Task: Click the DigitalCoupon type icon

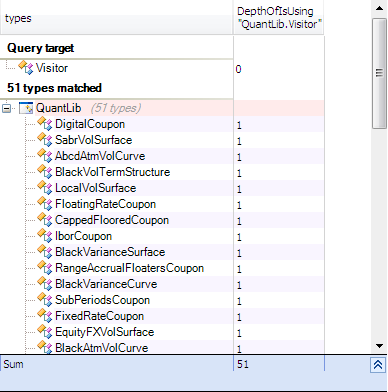Action: tap(45, 124)
